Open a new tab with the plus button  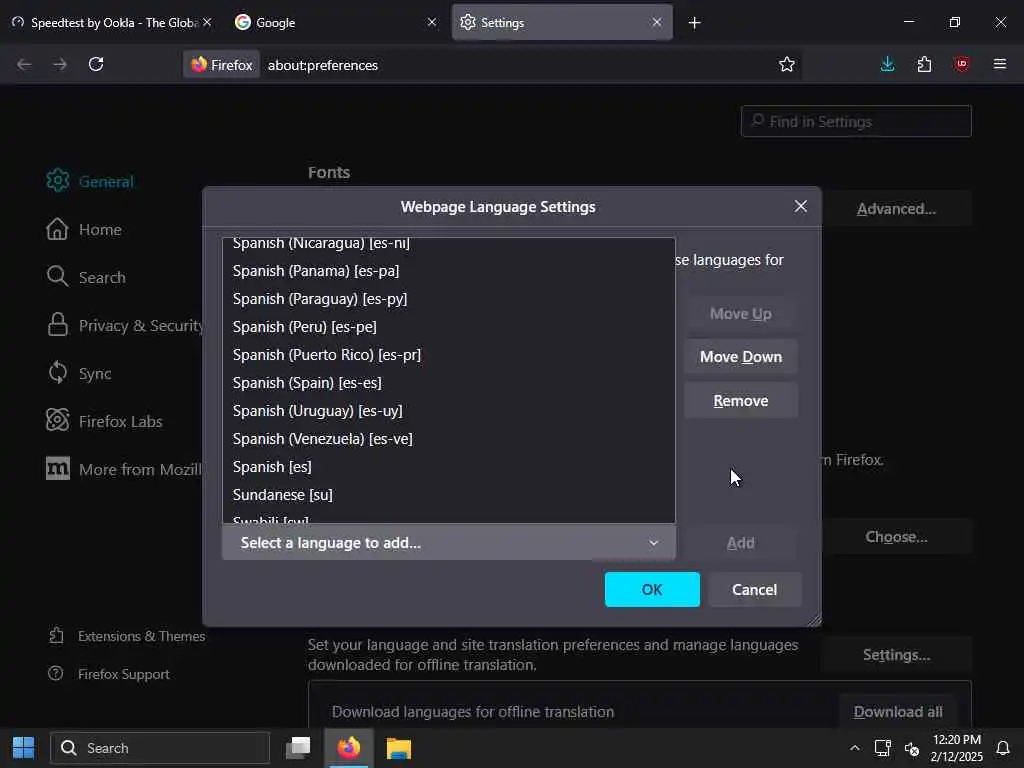tap(694, 23)
